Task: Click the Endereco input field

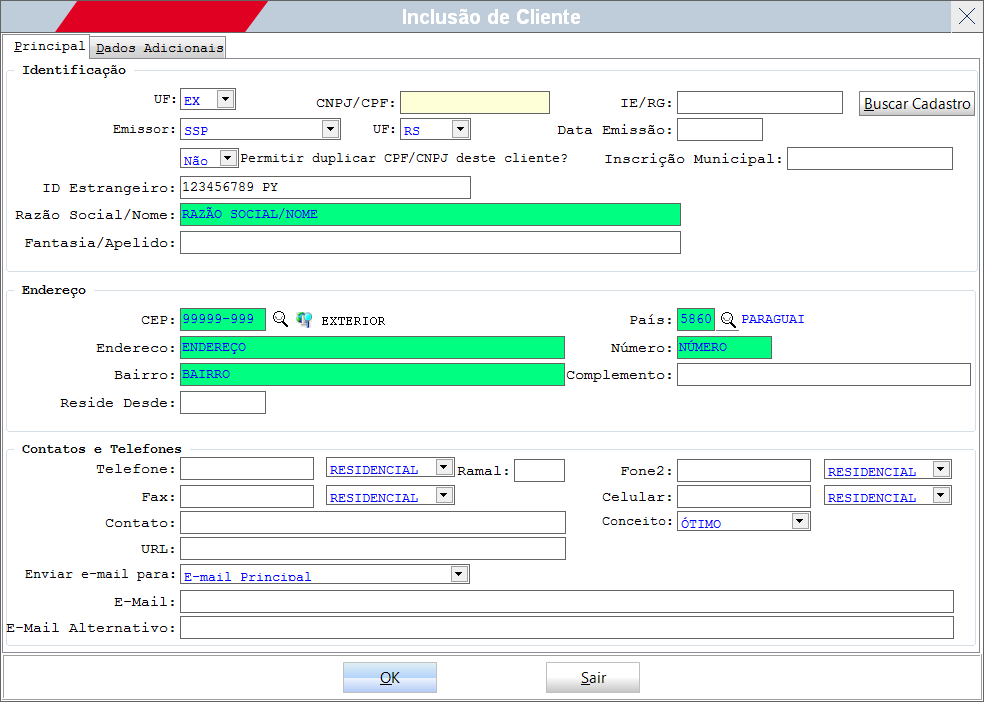Action: tap(372, 348)
